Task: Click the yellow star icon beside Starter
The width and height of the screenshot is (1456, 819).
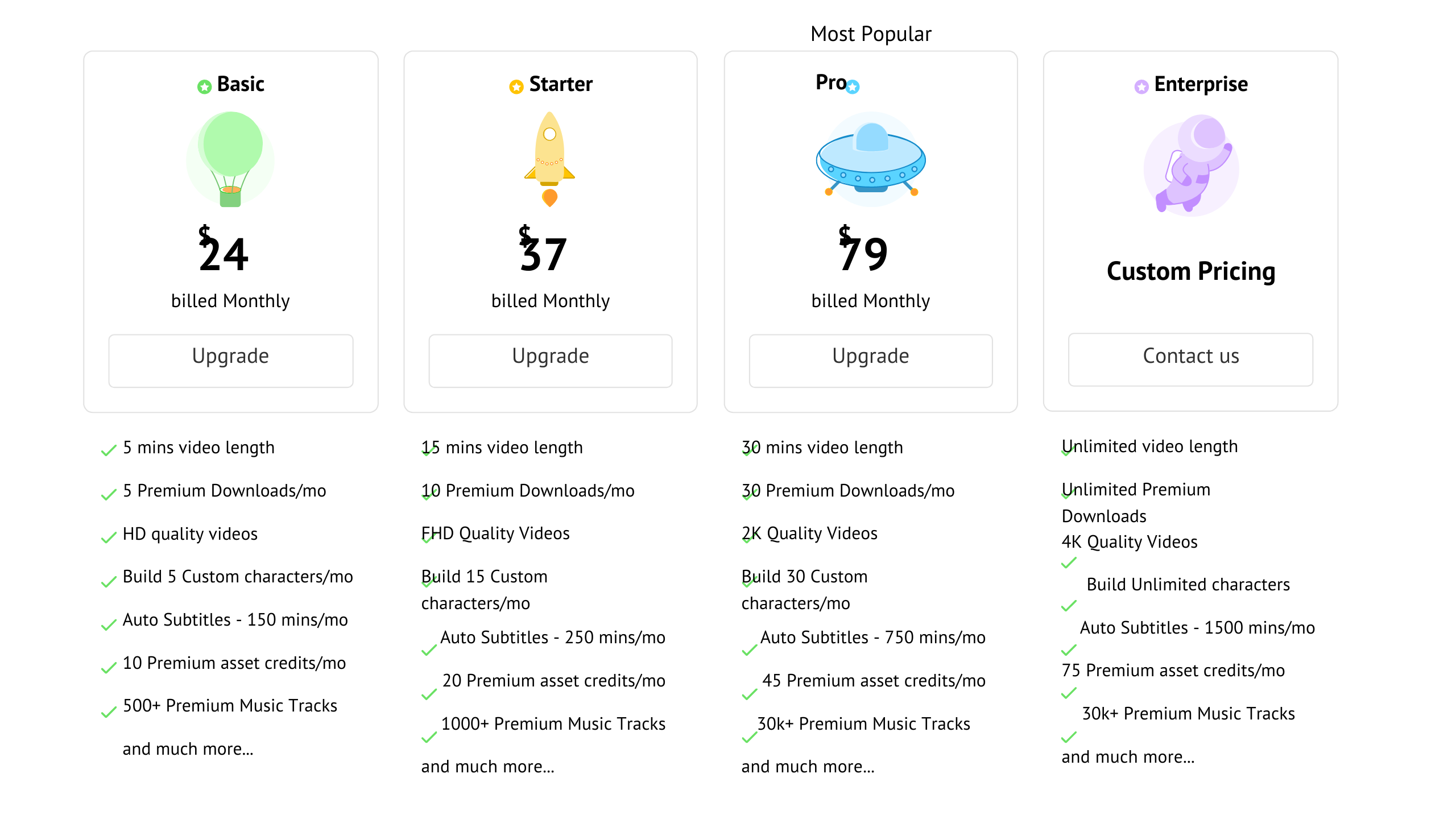Action: click(516, 86)
